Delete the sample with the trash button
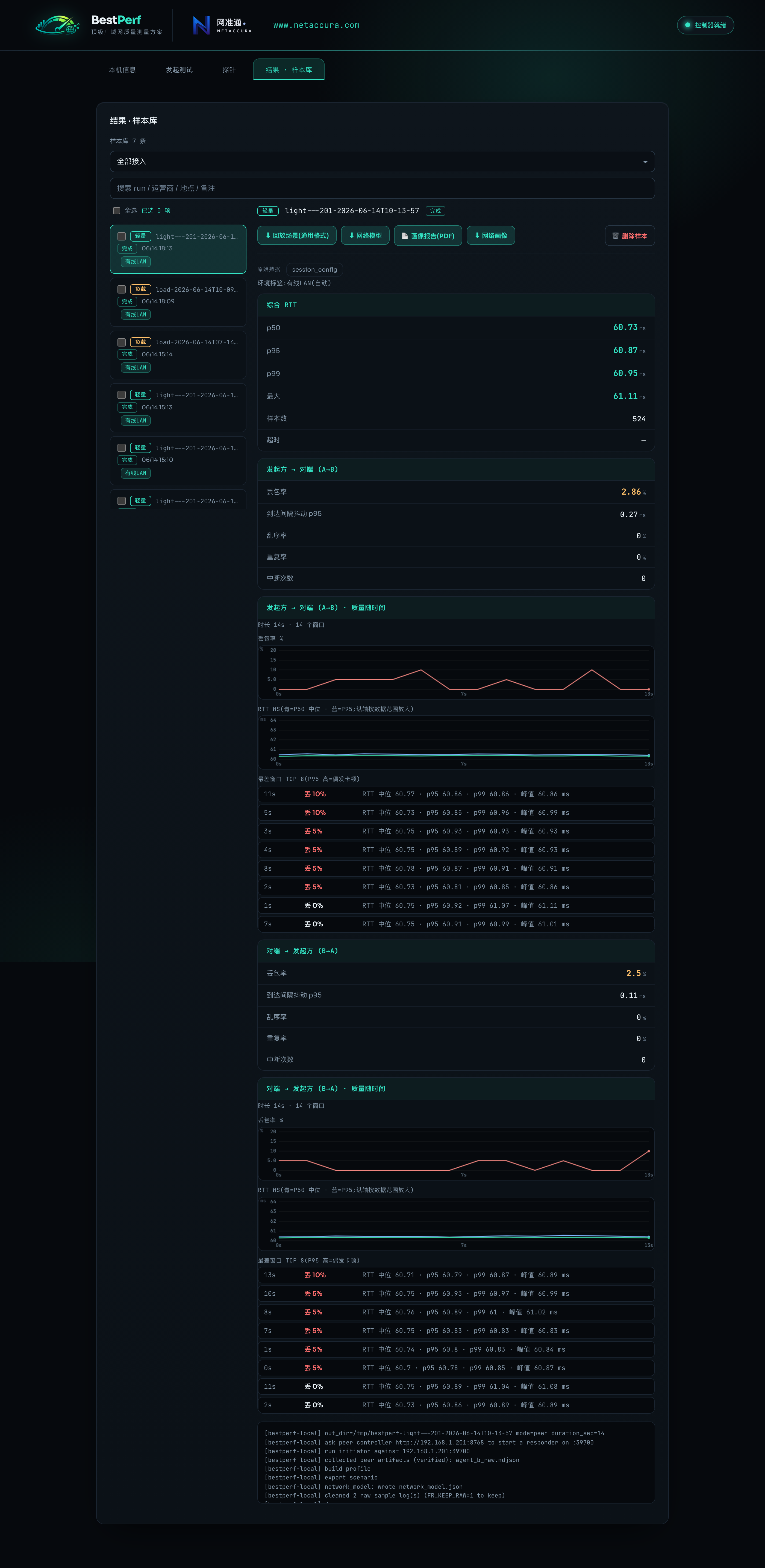Screen dimensions: 765x1568 coord(630,236)
